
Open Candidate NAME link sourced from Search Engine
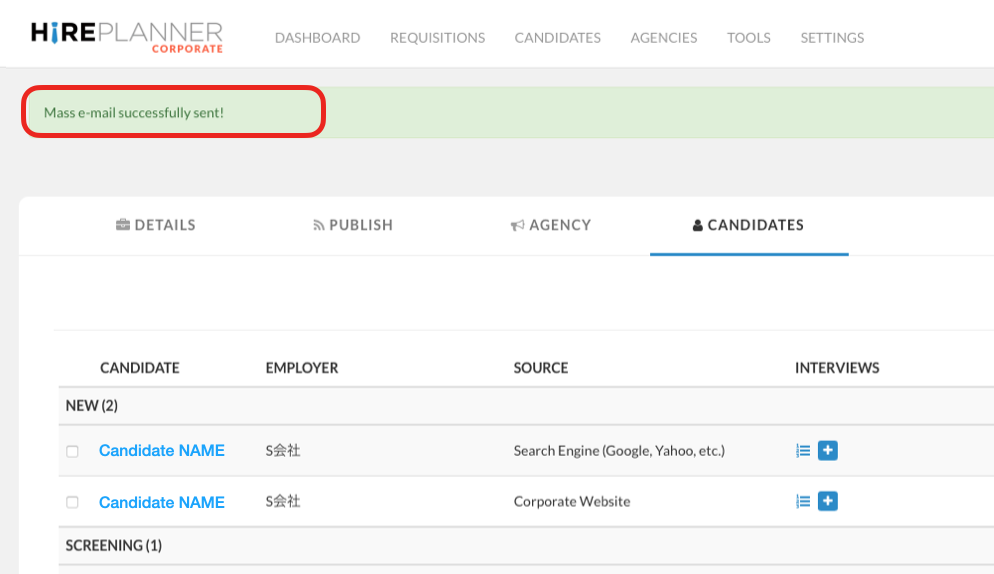click(x=162, y=451)
